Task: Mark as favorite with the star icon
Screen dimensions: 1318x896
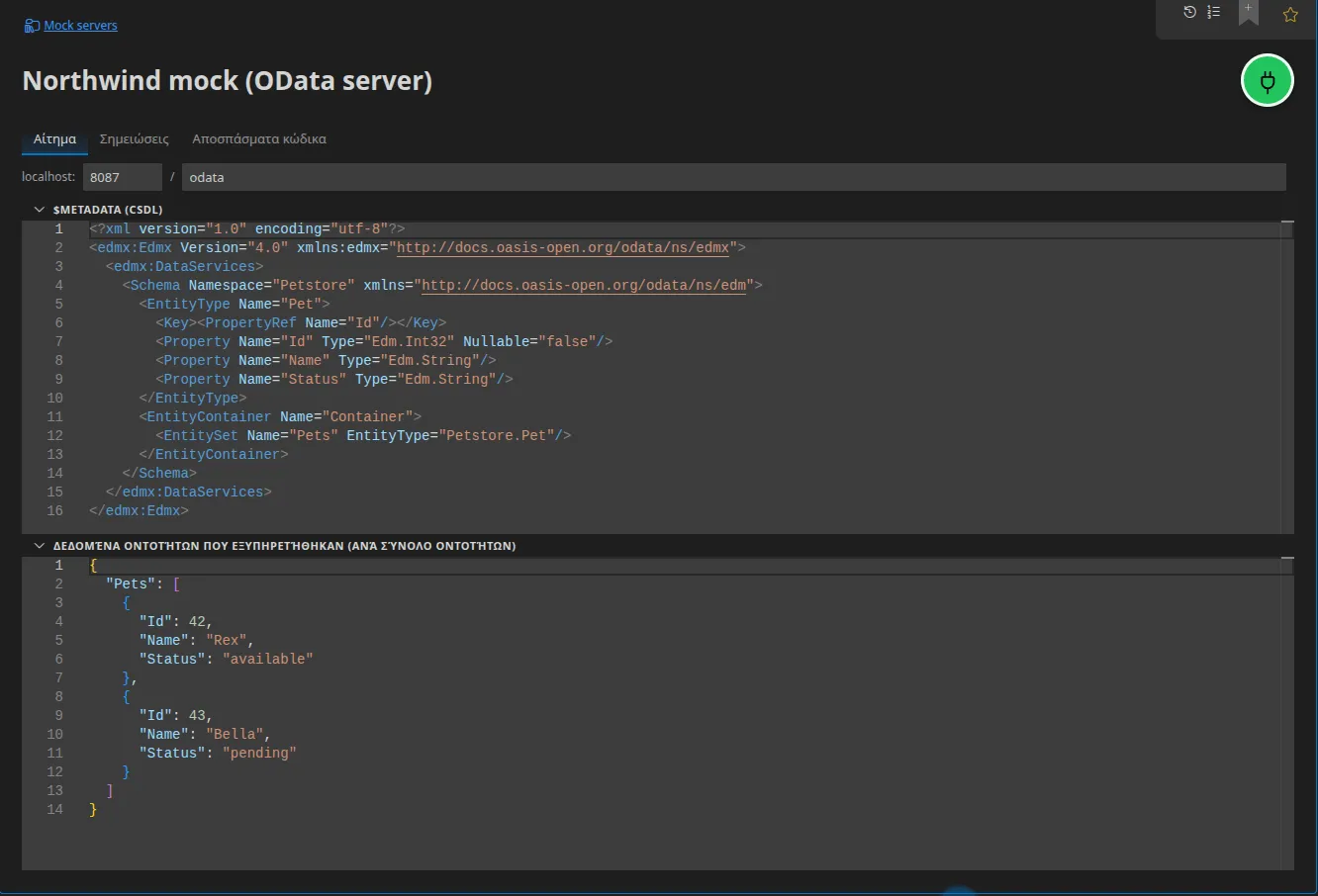Action: [x=1290, y=15]
